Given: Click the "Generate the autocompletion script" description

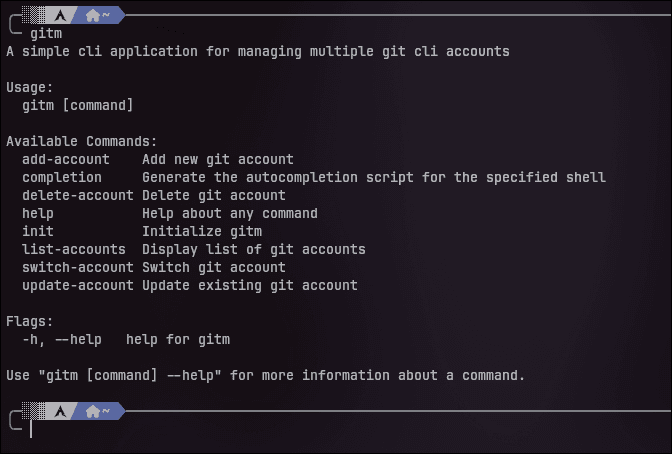Looking at the screenshot, I should [374, 177].
